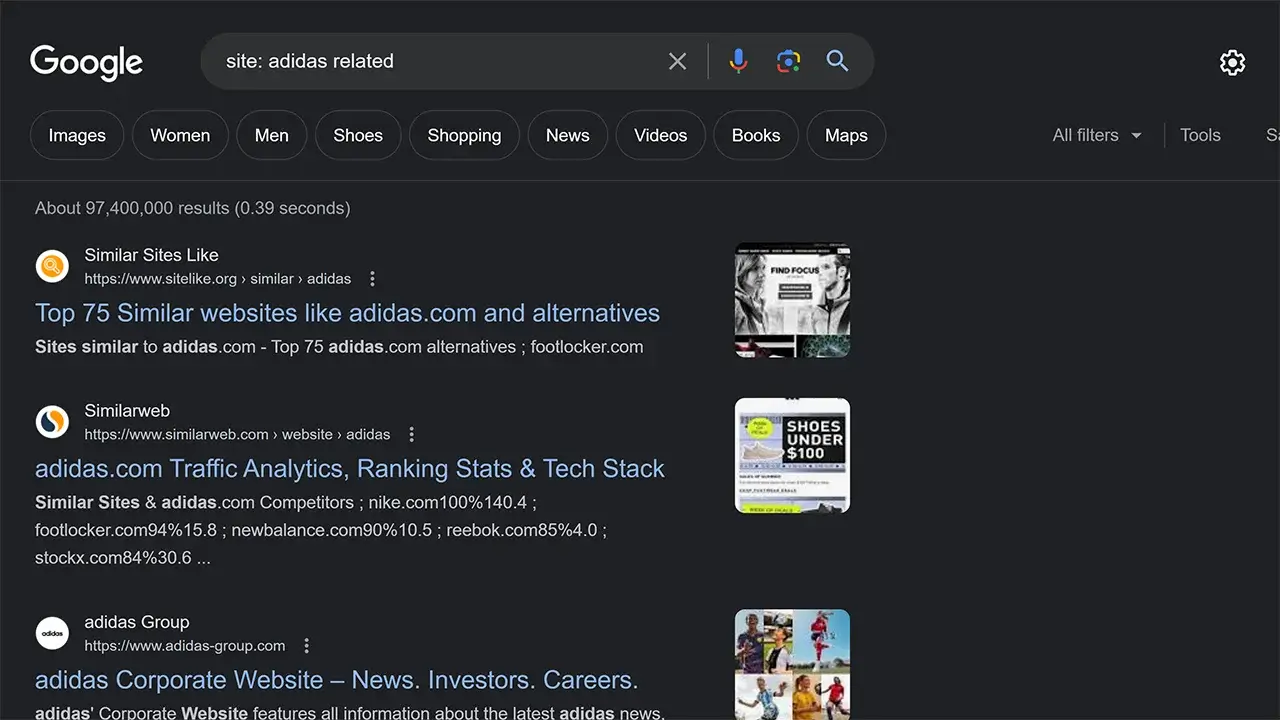
Task: Click the snippet mentioning footlocker.com alternatives
Action: 339,347
